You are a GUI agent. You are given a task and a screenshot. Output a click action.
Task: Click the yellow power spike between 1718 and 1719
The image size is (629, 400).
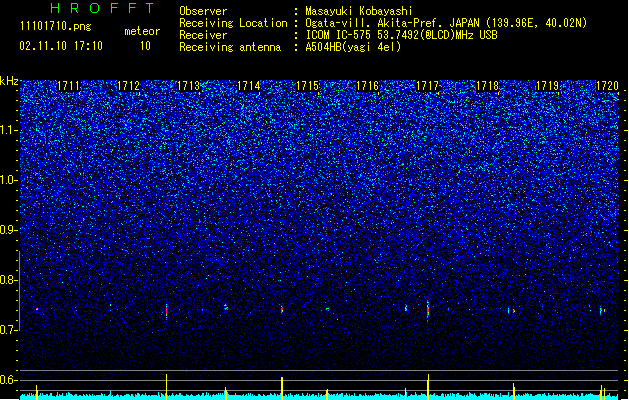pyautogui.click(x=513, y=391)
